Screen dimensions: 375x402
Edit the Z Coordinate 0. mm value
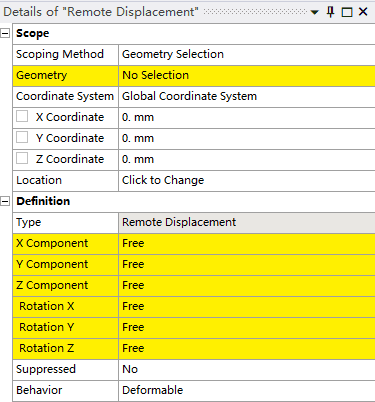pos(247,159)
